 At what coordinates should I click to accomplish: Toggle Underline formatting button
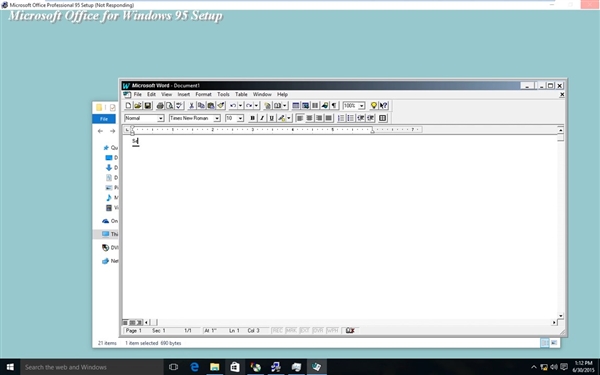[271, 118]
